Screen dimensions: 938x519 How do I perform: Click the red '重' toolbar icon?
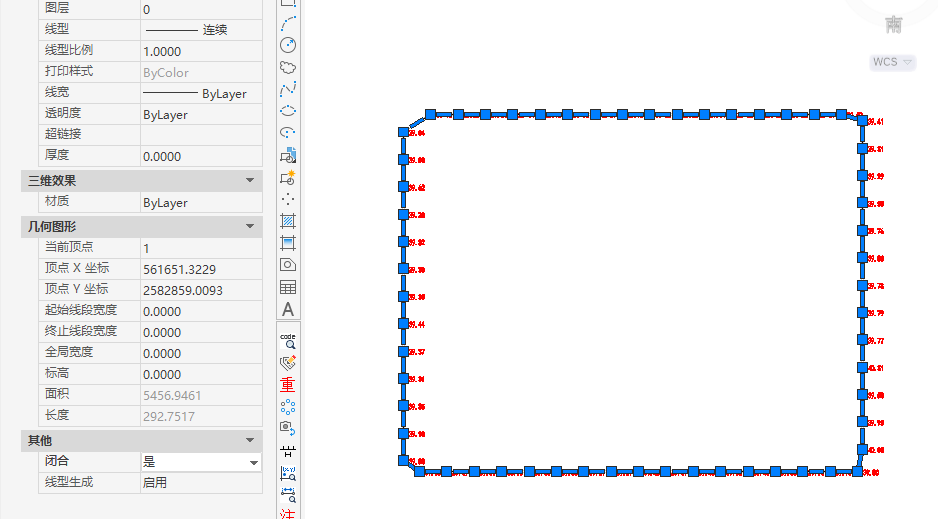288,384
